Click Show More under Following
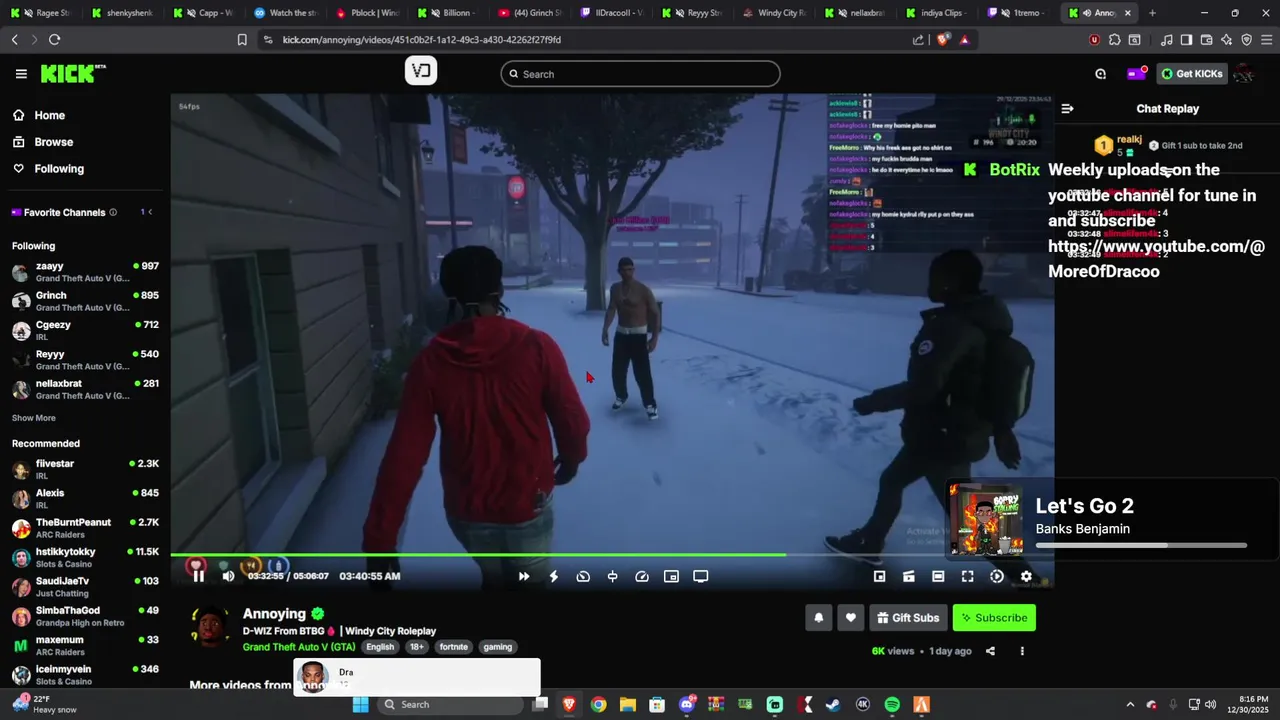1280x720 pixels. click(34, 418)
